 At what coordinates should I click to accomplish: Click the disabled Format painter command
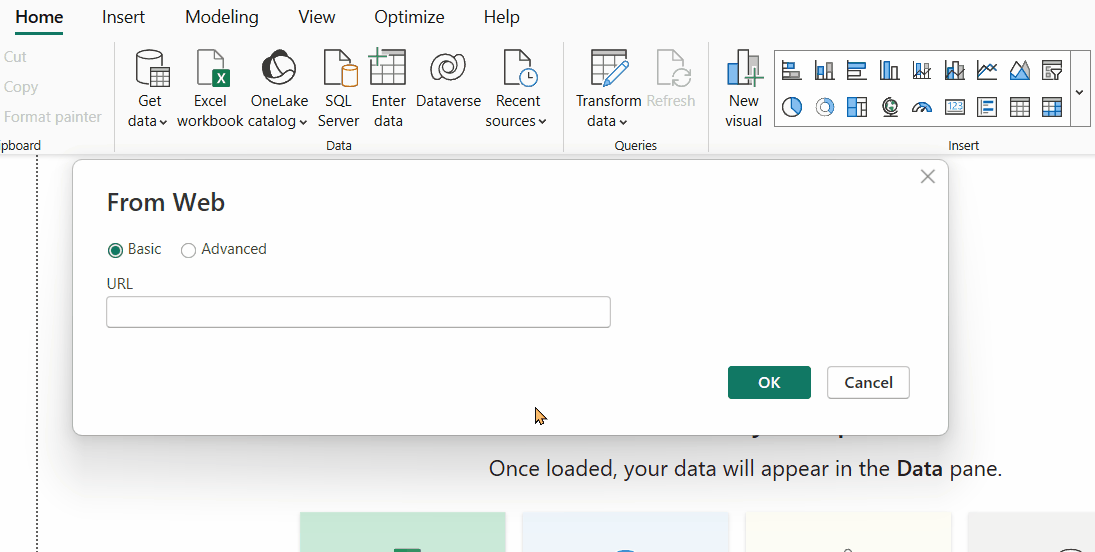coord(53,117)
